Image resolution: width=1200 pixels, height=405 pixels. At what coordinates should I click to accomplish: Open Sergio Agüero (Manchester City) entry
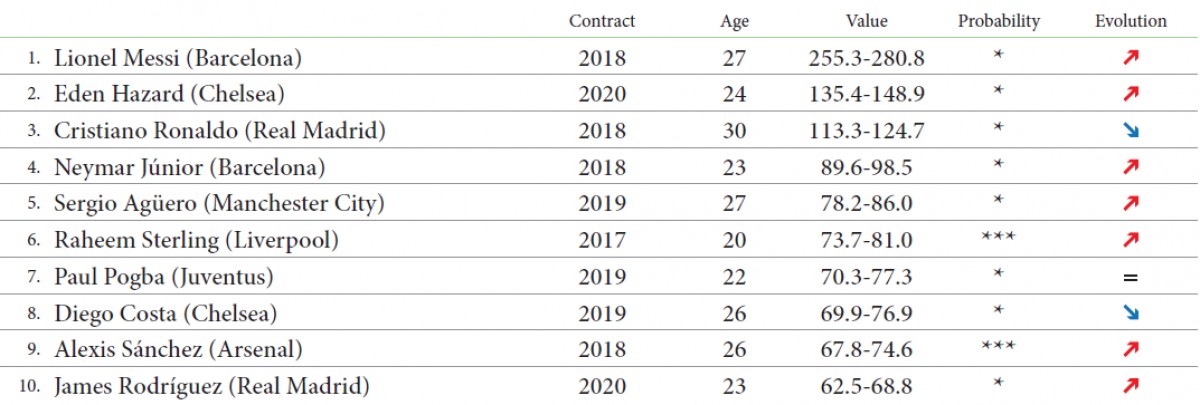[x=218, y=204]
